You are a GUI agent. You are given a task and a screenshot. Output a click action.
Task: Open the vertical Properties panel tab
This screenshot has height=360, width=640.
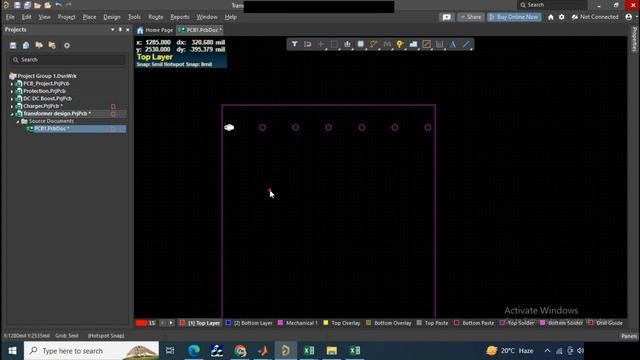pyautogui.click(x=634, y=39)
